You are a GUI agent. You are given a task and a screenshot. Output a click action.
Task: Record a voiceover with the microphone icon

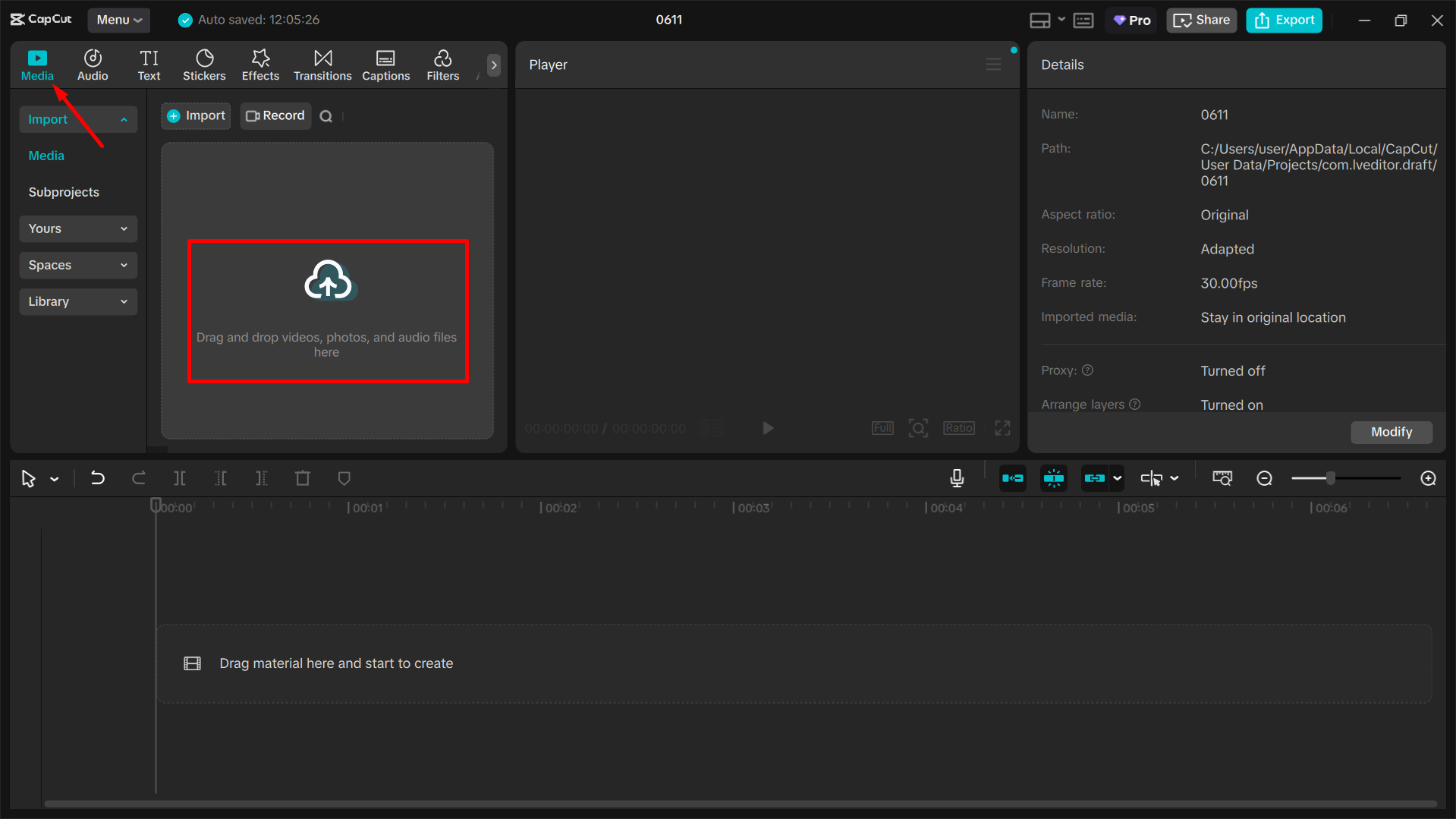[x=957, y=478]
